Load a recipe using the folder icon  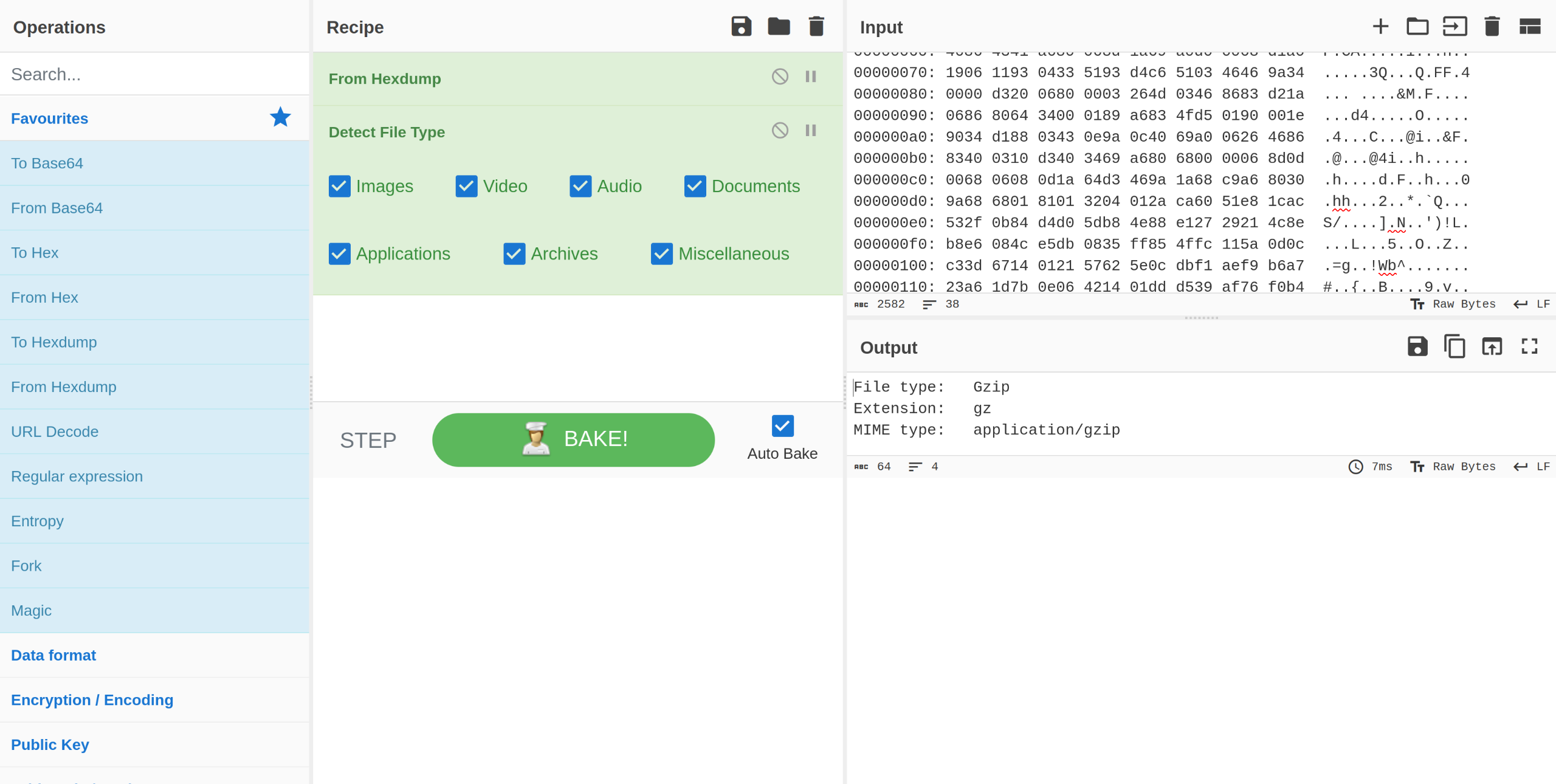[779, 27]
